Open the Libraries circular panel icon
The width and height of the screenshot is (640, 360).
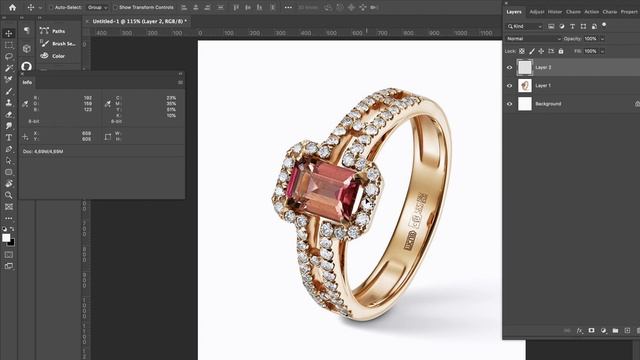click(27, 66)
